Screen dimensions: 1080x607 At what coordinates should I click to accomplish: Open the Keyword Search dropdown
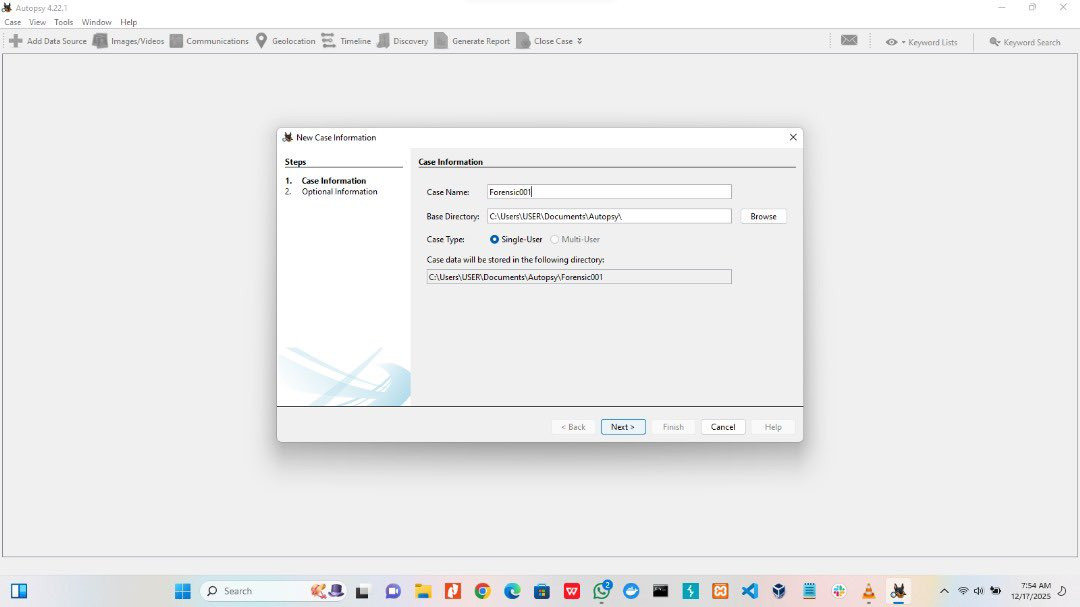[1025, 42]
